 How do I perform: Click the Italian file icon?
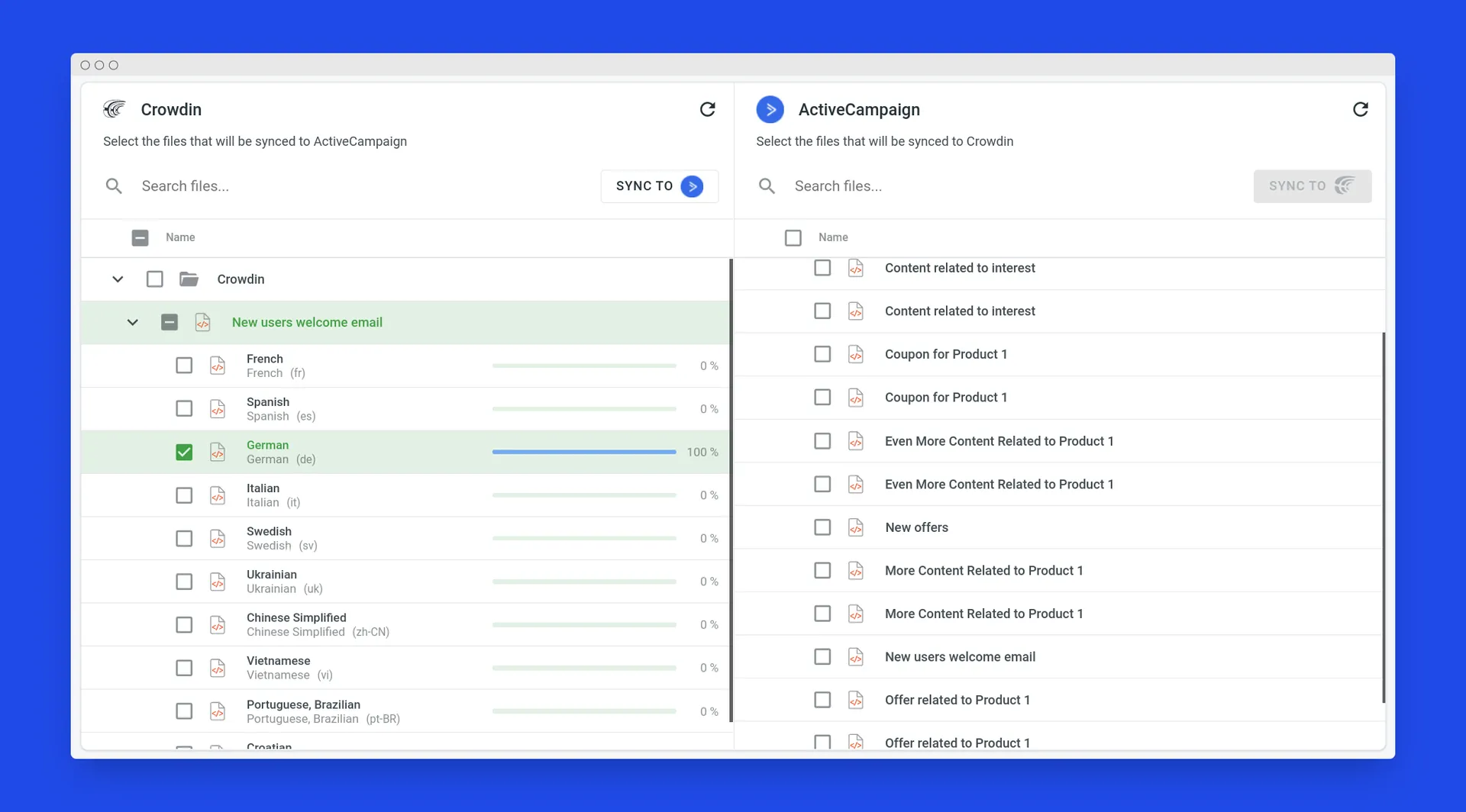[218, 495]
